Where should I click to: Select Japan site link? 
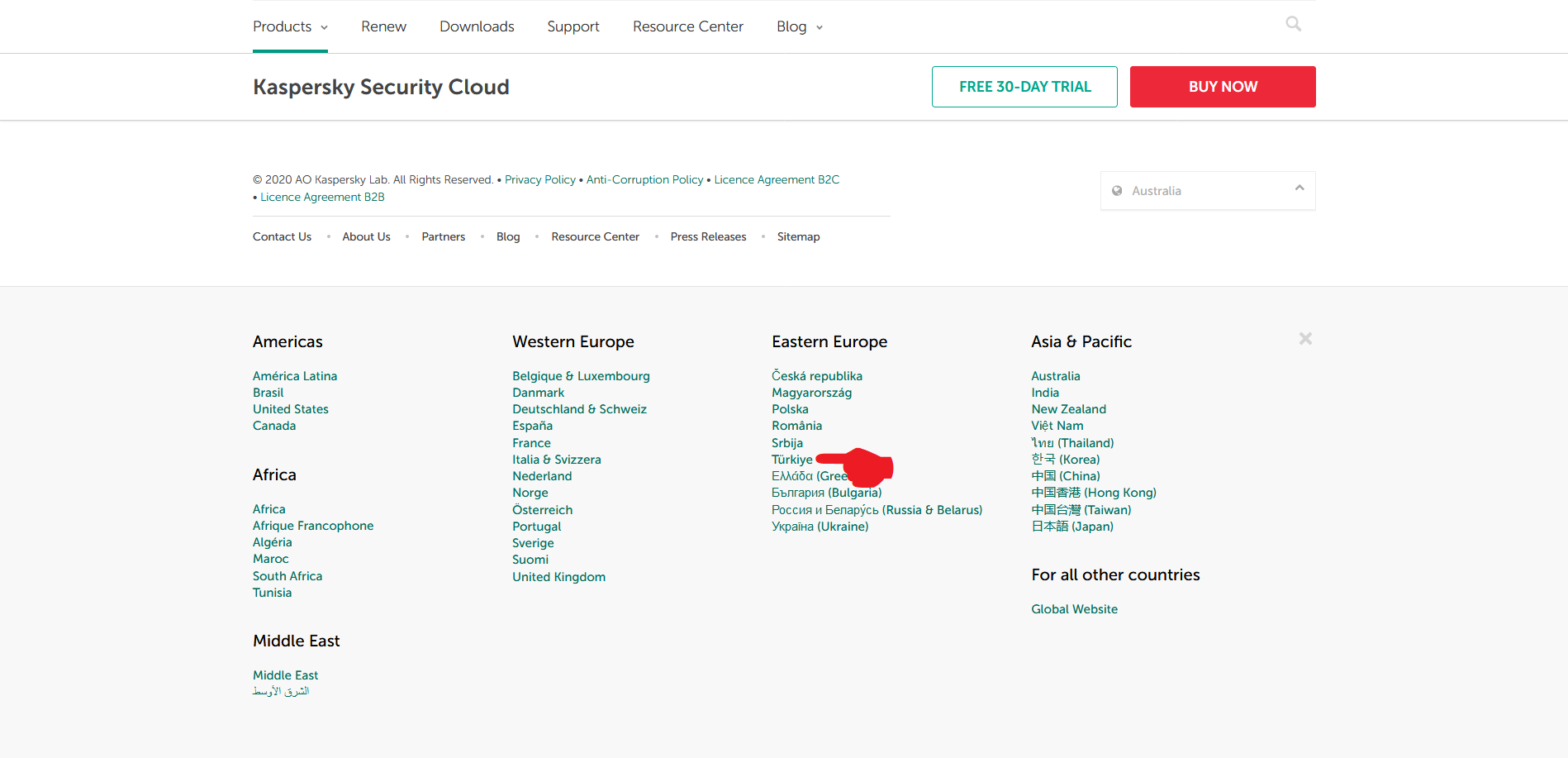click(x=1072, y=527)
